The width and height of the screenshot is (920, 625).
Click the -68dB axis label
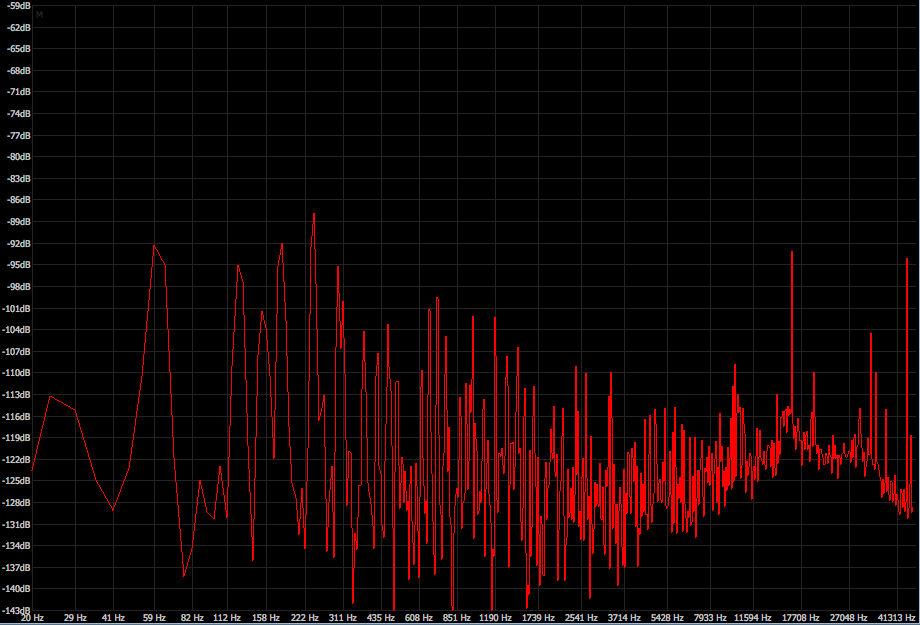18,70
